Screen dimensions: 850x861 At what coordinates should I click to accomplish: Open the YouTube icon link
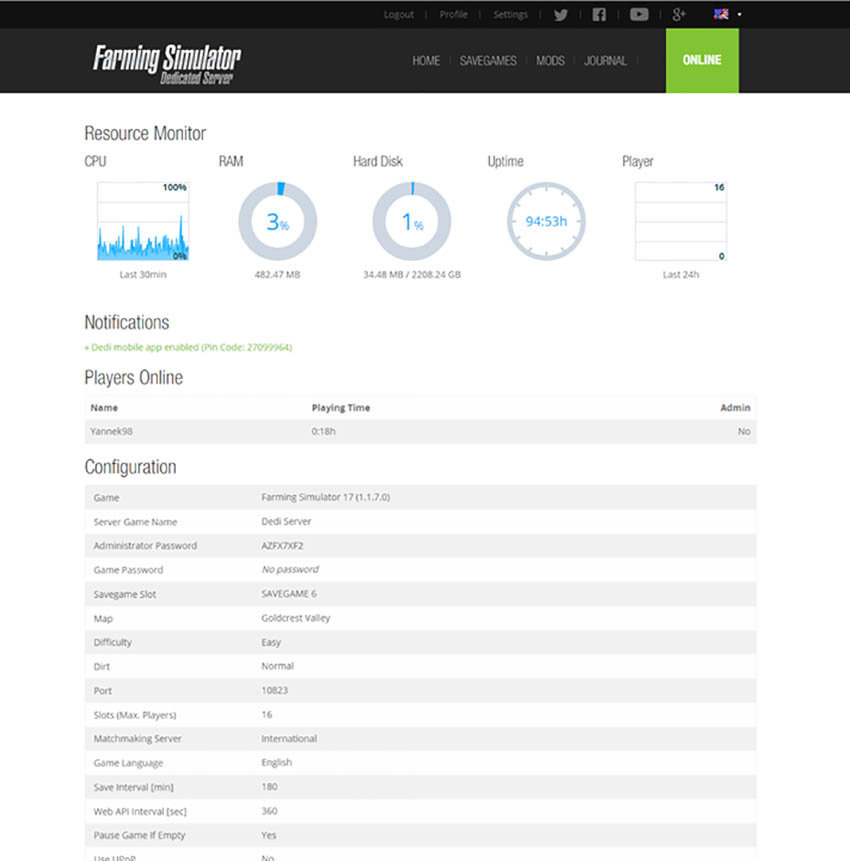(639, 14)
